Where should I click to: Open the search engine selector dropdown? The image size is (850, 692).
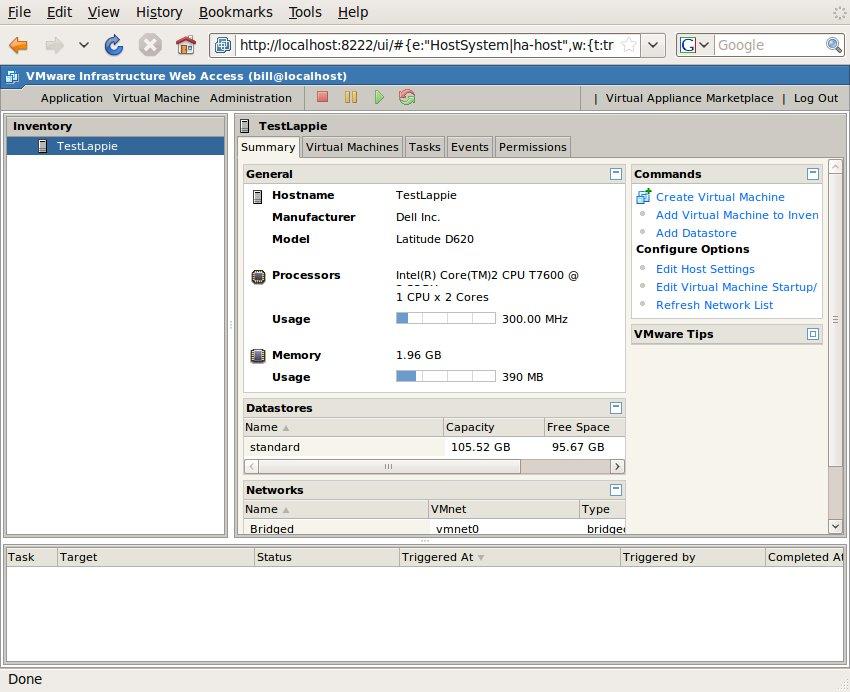tap(695, 45)
